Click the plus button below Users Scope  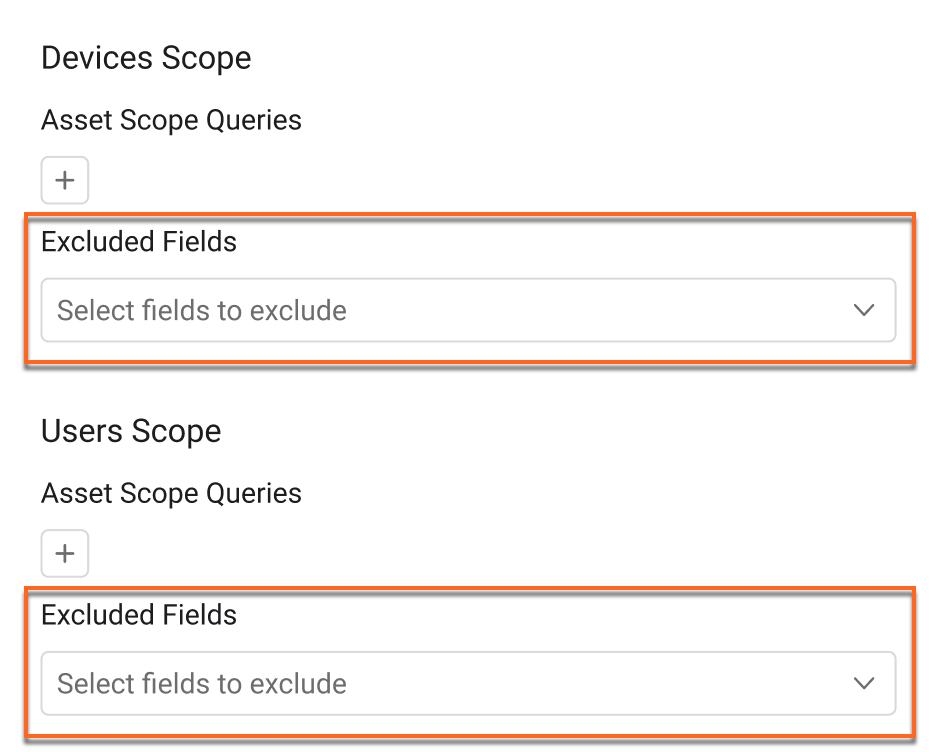pos(64,553)
